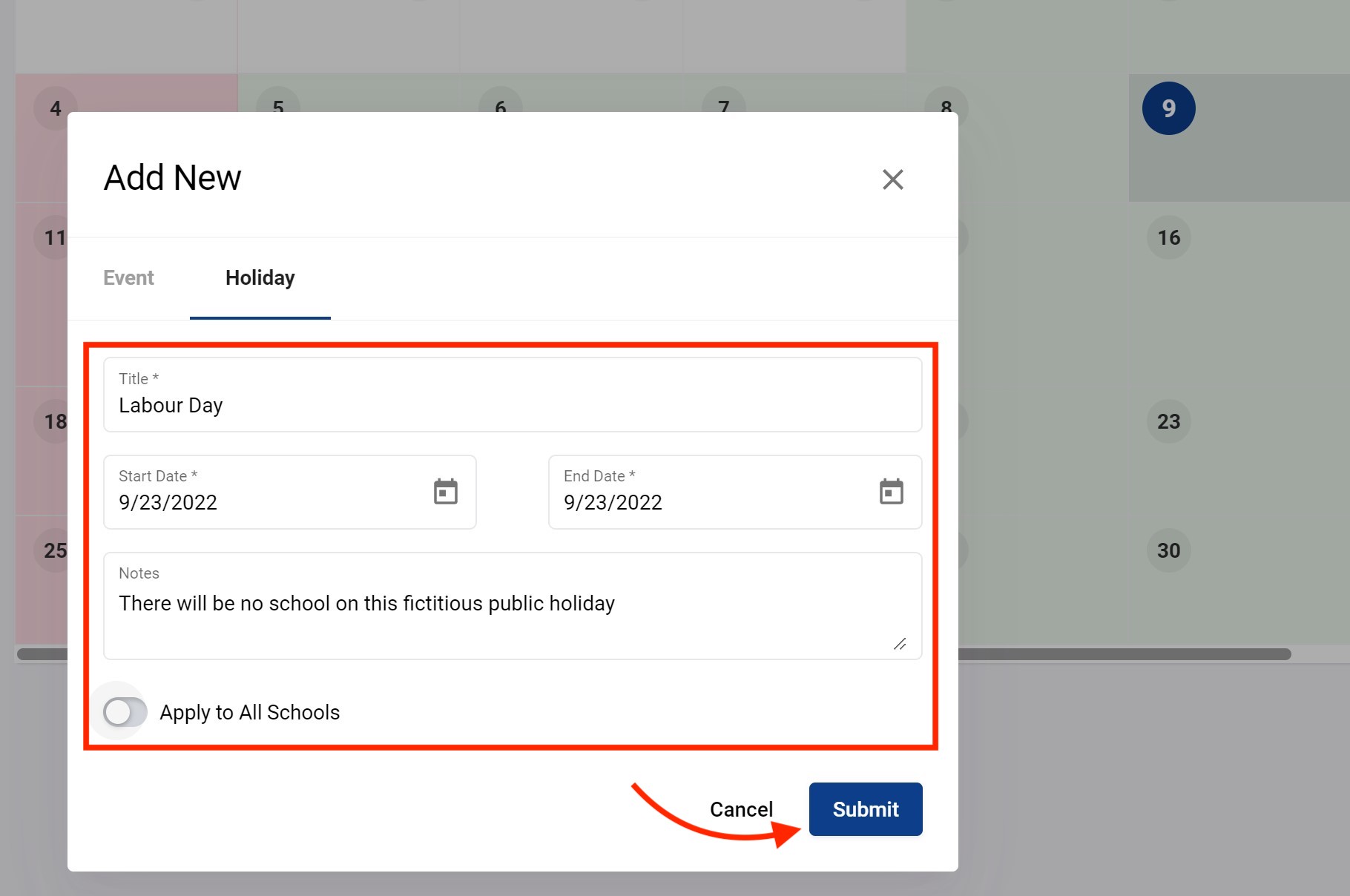
Task: Grab the Notes field resize handle
Action: click(900, 644)
